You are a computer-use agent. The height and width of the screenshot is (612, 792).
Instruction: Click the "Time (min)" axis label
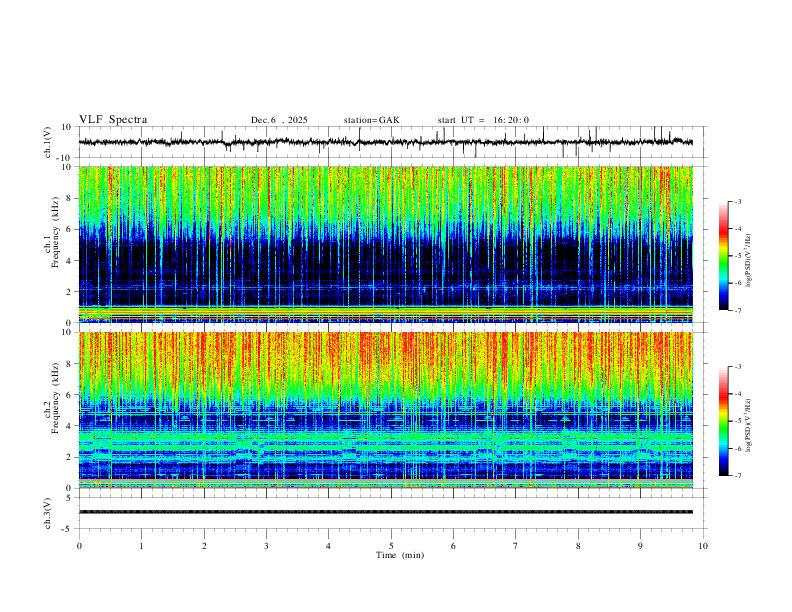[400, 555]
